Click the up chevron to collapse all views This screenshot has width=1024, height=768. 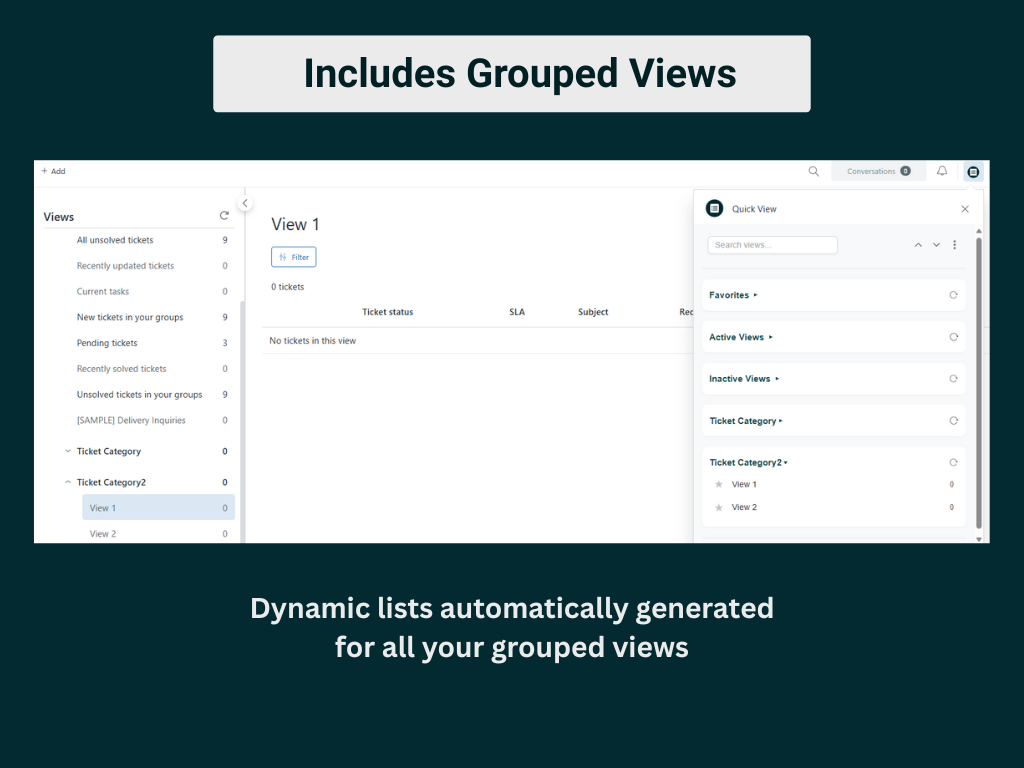click(918, 244)
